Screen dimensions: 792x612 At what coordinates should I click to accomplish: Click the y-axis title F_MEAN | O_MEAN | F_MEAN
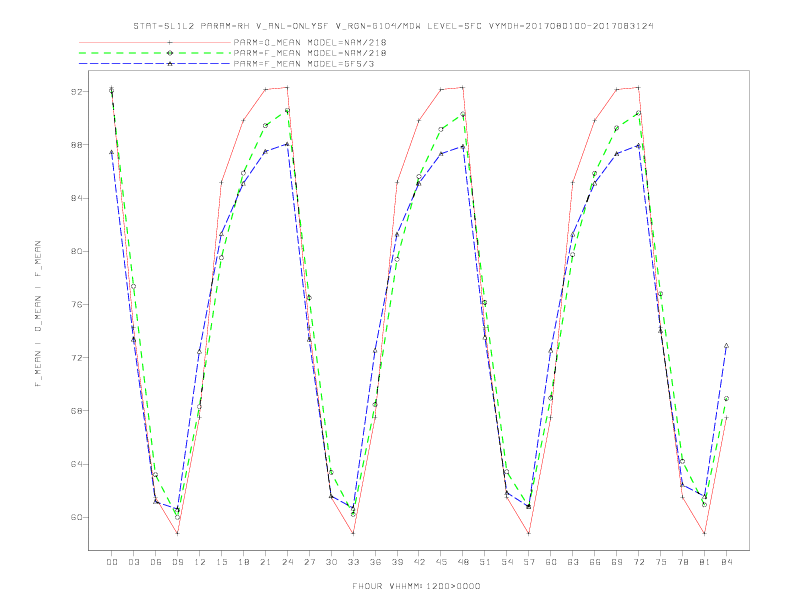point(38,314)
